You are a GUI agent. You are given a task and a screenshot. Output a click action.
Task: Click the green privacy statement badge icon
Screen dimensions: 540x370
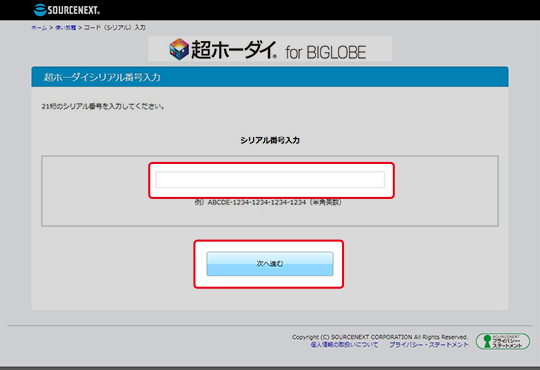pos(503,341)
